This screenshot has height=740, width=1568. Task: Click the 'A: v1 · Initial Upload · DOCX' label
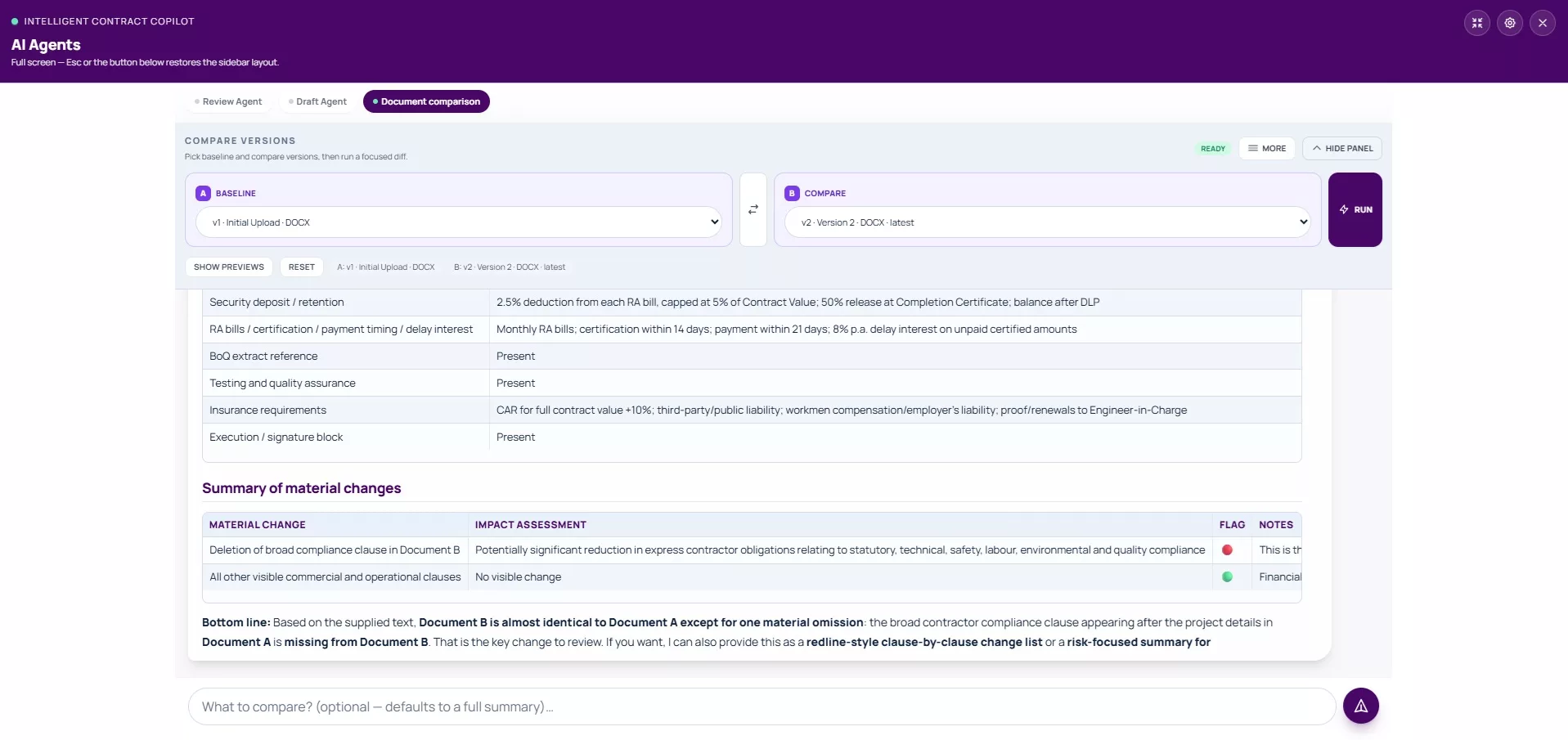386,267
